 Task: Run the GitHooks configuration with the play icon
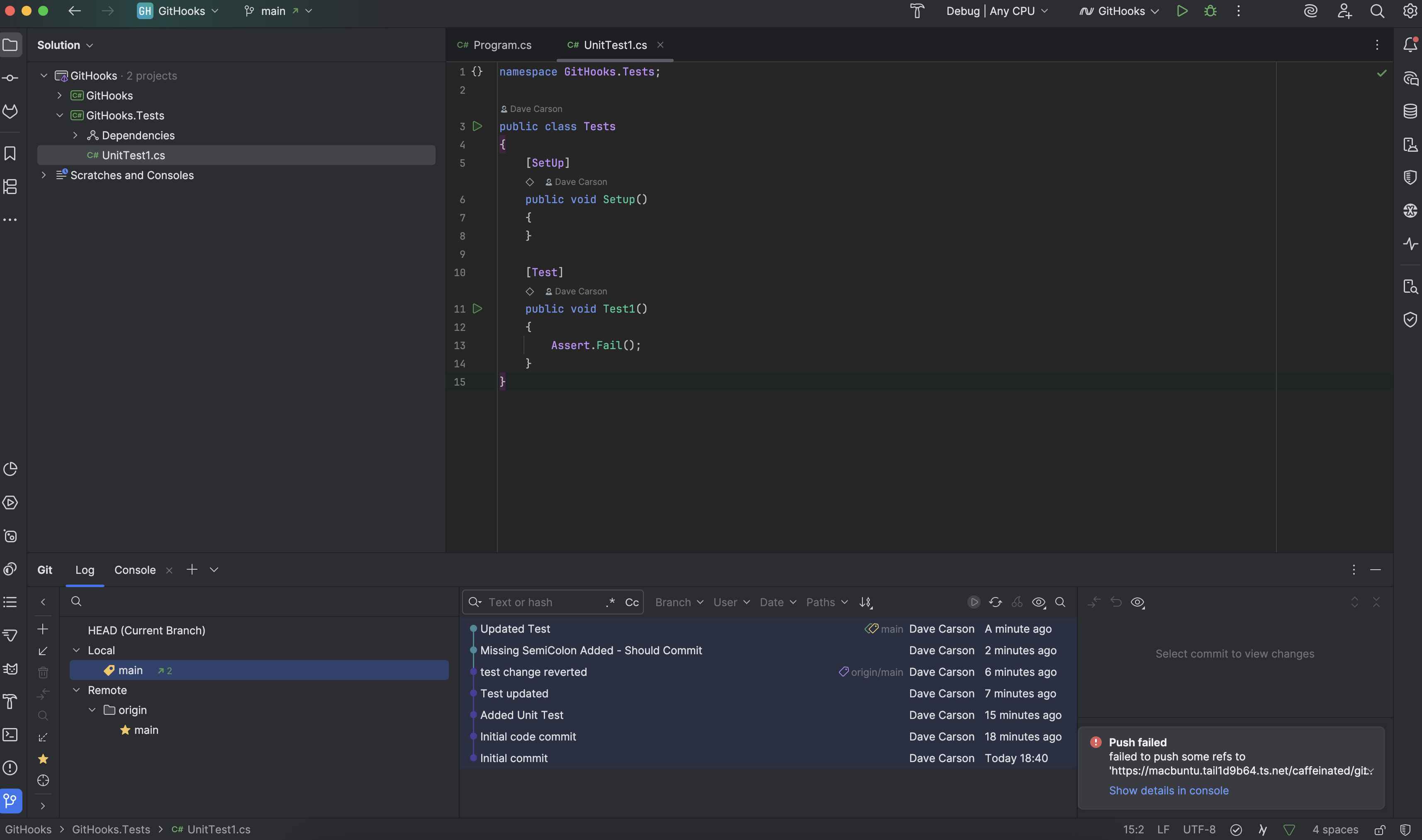pos(1182,11)
